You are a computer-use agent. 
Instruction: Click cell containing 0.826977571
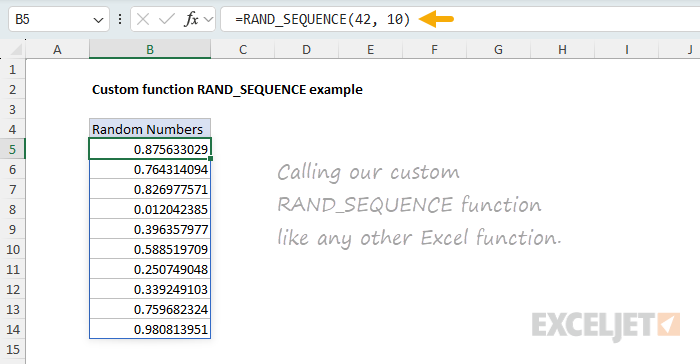point(150,189)
